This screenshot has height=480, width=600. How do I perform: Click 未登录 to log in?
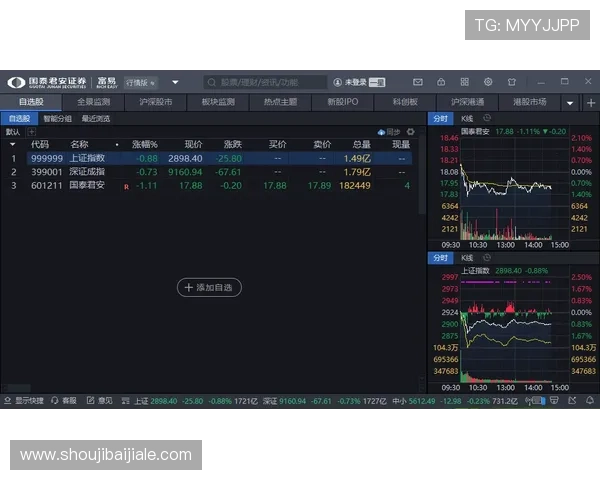(355, 82)
